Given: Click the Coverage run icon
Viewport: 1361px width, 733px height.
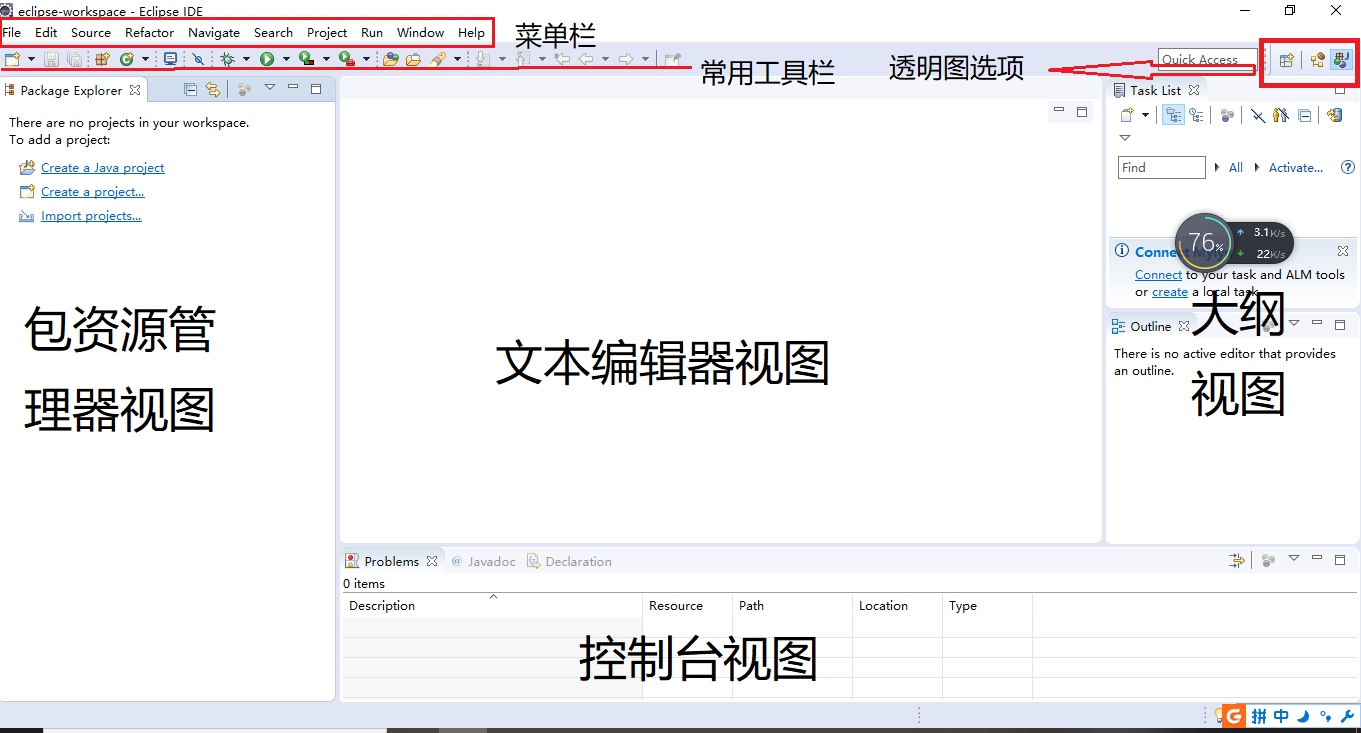Looking at the screenshot, I should click(307, 59).
